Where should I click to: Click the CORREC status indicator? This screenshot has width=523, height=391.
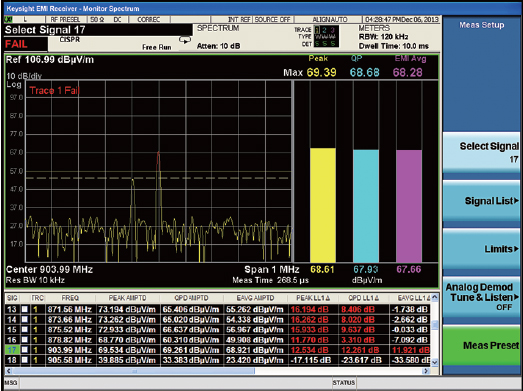(149, 20)
